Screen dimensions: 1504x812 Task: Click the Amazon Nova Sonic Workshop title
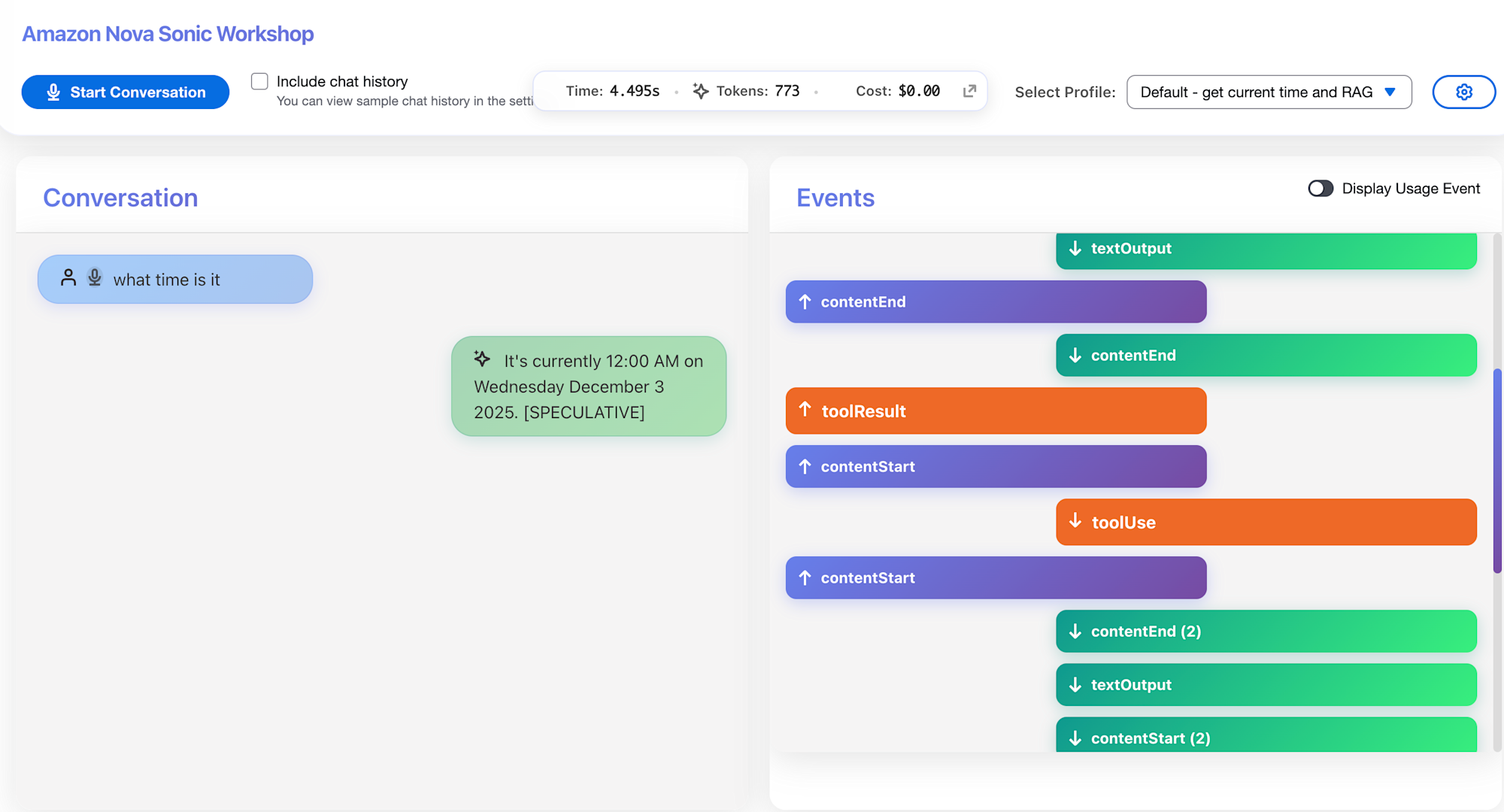tap(168, 34)
